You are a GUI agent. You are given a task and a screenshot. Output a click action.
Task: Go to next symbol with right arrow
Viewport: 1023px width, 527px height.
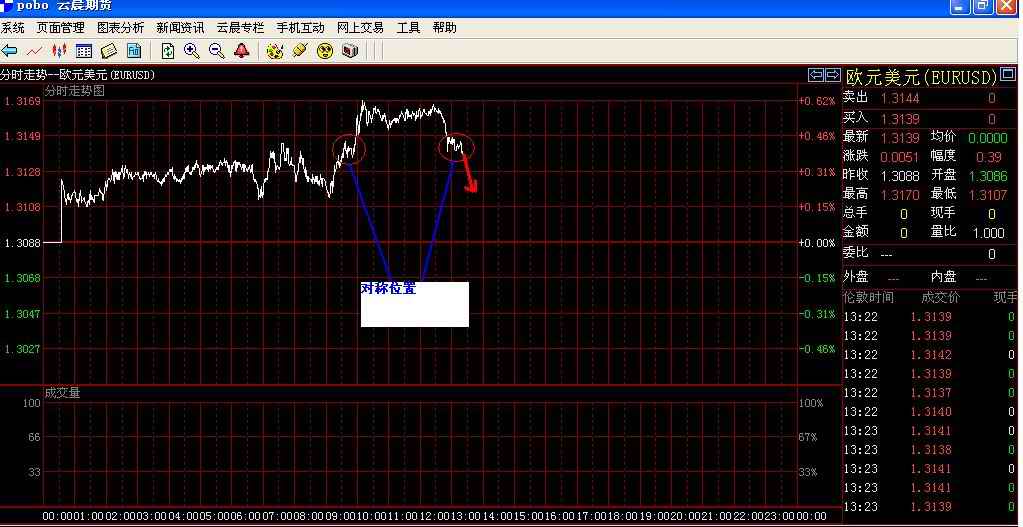pos(832,74)
